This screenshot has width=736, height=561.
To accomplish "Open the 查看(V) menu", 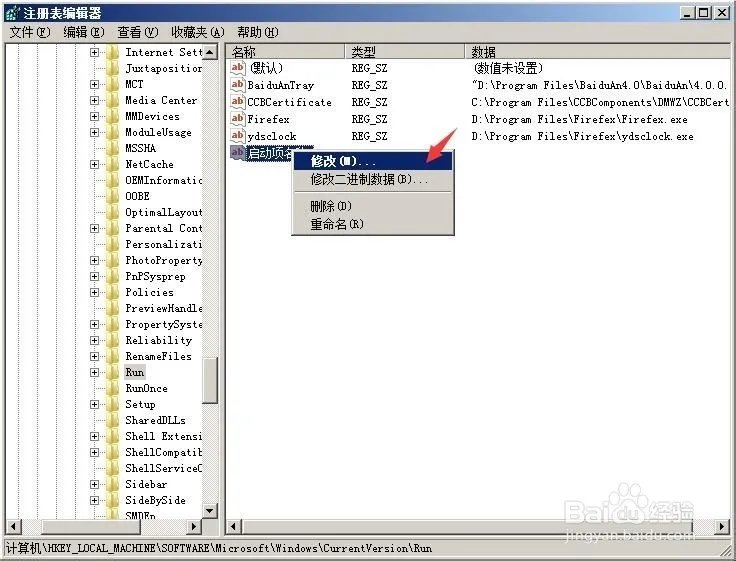I will pyautogui.click(x=138, y=32).
